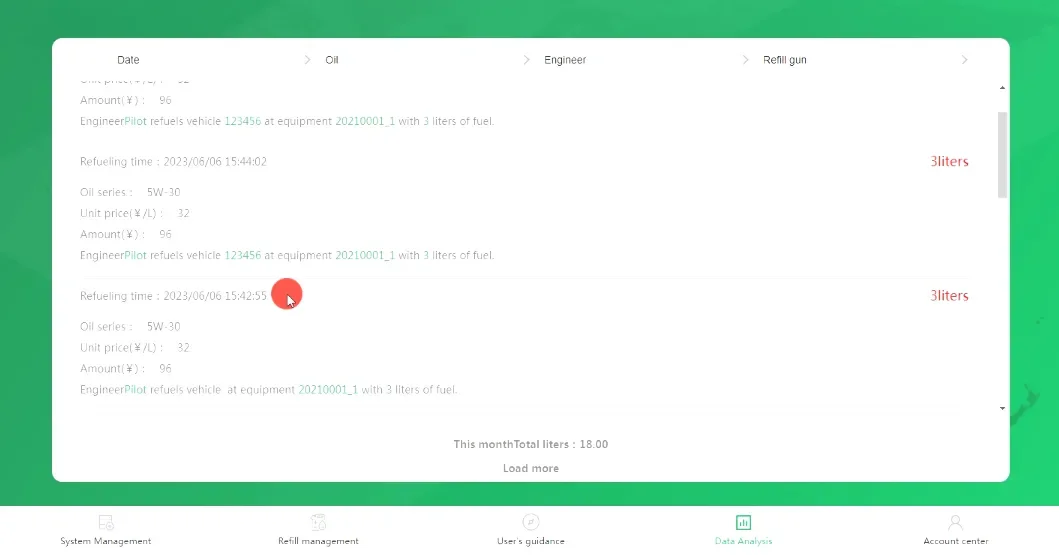Open the Refill management icon
Viewport: 1059px width, 555px height.
tap(318, 523)
